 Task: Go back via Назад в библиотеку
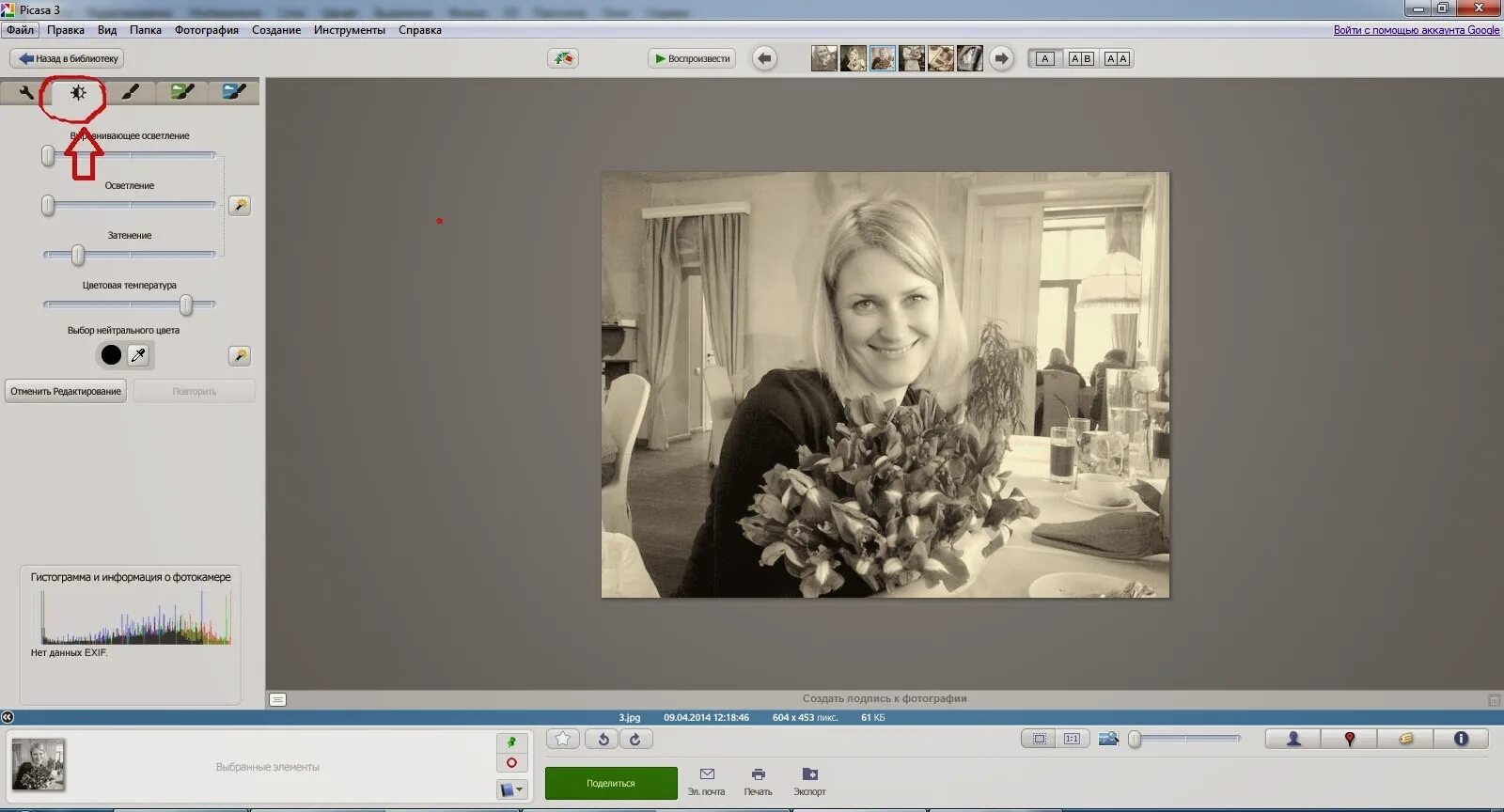click(68, 58)
